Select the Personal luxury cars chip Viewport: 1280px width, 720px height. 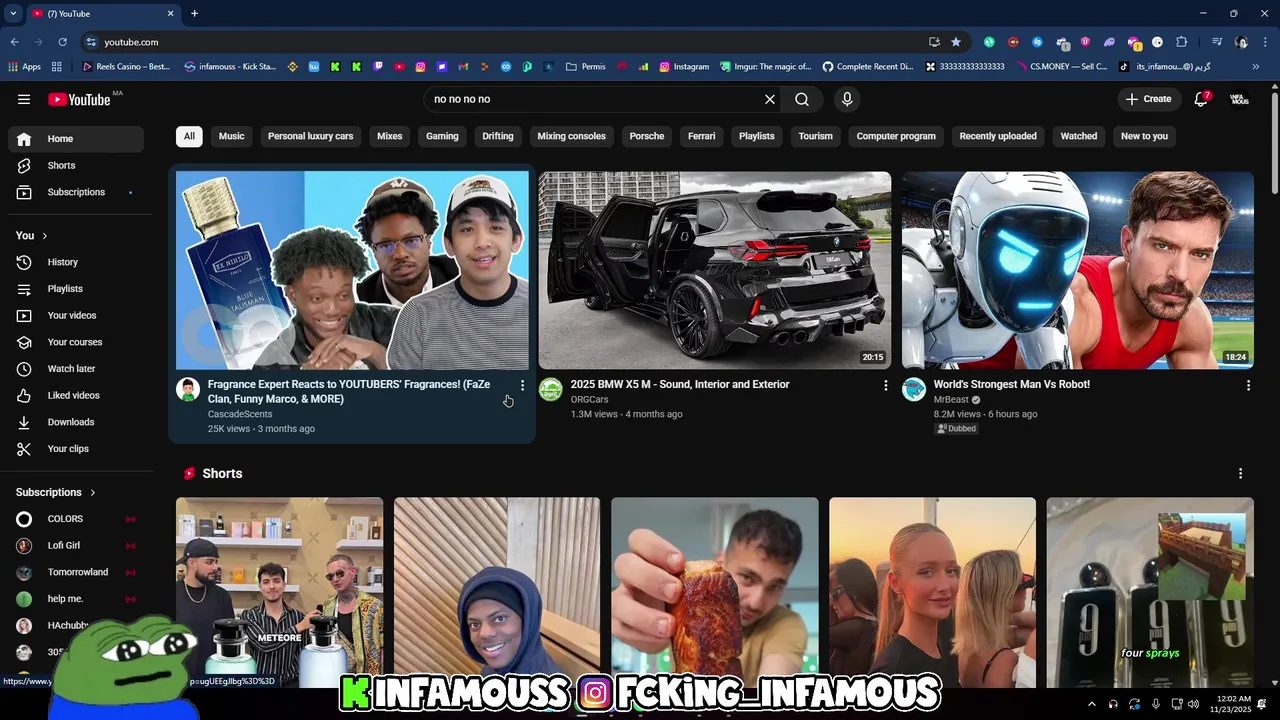[311, 136]
